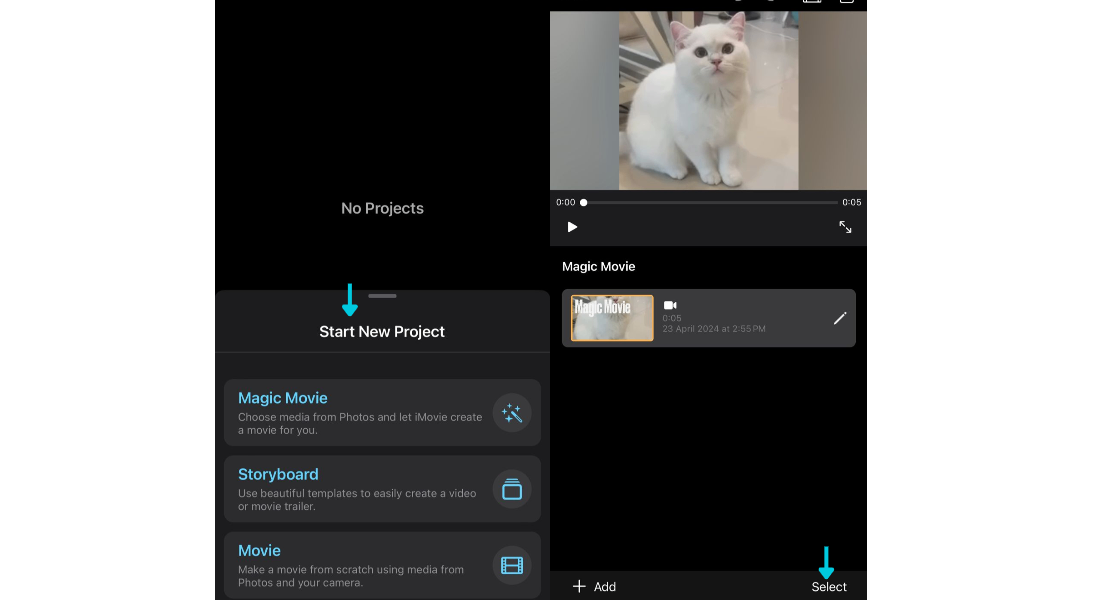
Task: Open the Magic Movie project option
Action: 382,413
